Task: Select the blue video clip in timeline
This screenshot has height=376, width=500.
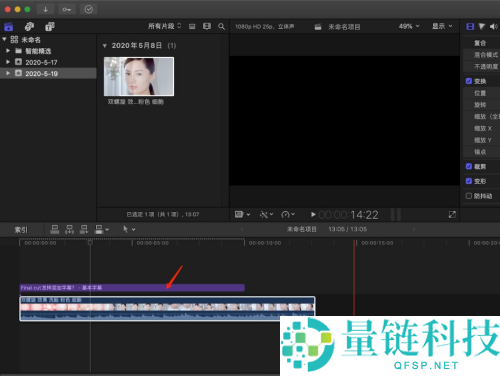Action: 167,309
